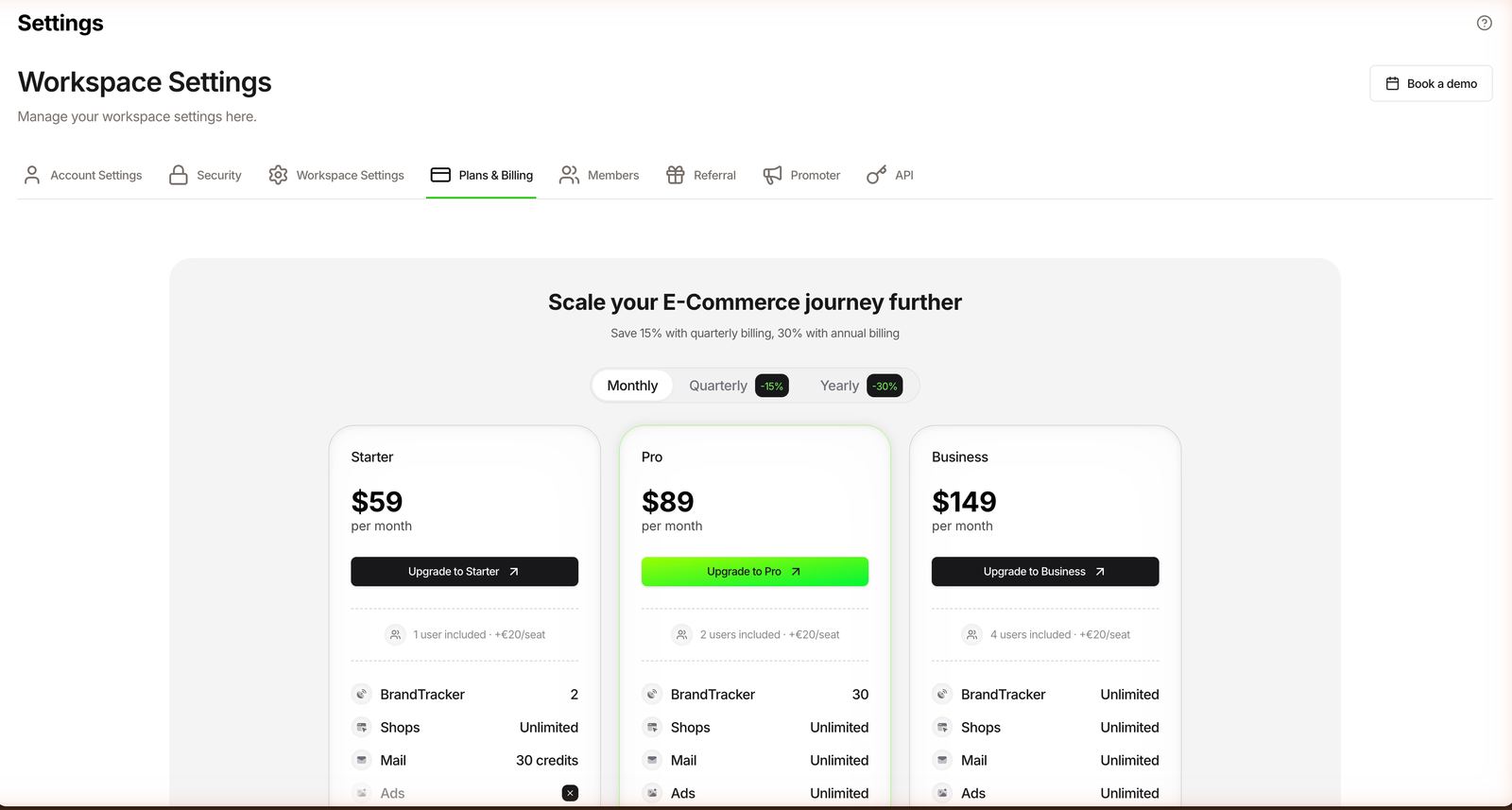Click Upgrade to Starter button
This screenshot has width=1512, height=810.
point(464,572)
